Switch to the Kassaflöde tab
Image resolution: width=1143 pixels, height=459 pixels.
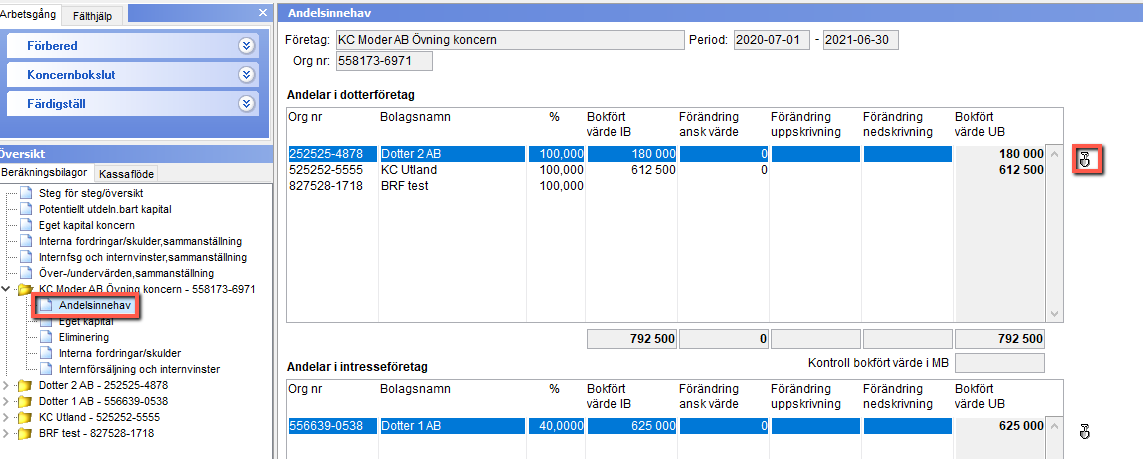point(126,173)
